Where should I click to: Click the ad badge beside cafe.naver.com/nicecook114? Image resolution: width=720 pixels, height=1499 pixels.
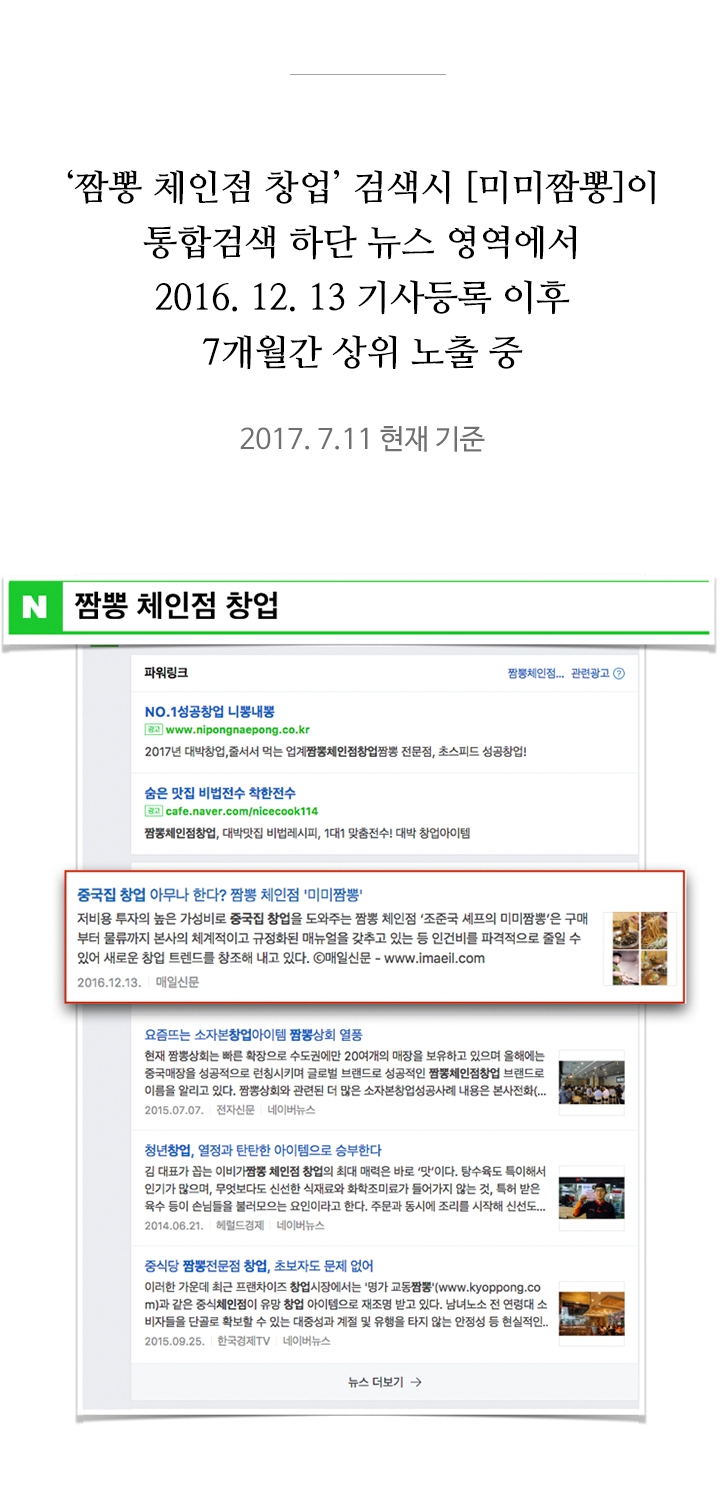(153, 811)
